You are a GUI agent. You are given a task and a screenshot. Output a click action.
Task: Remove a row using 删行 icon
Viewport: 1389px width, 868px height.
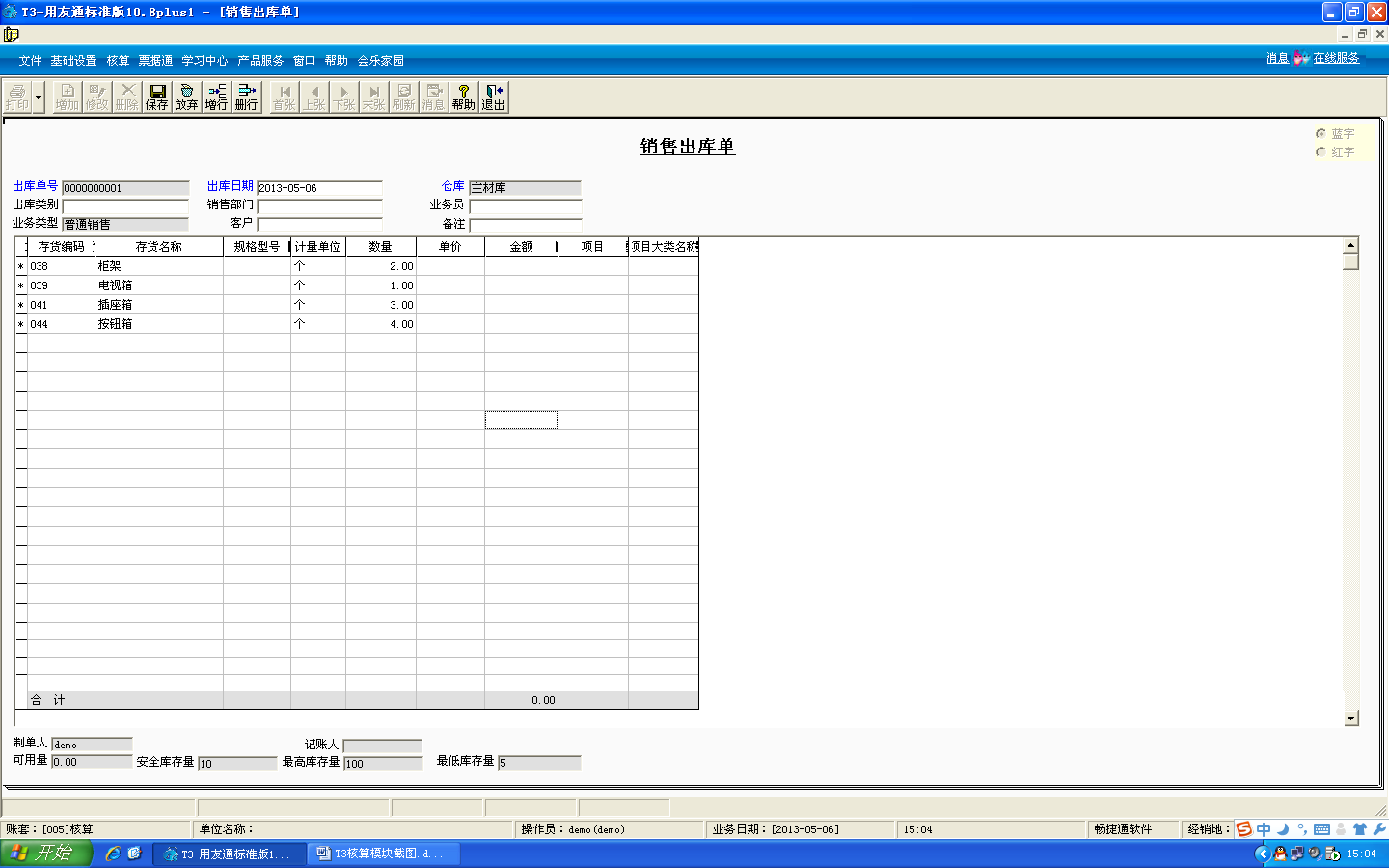246,96
